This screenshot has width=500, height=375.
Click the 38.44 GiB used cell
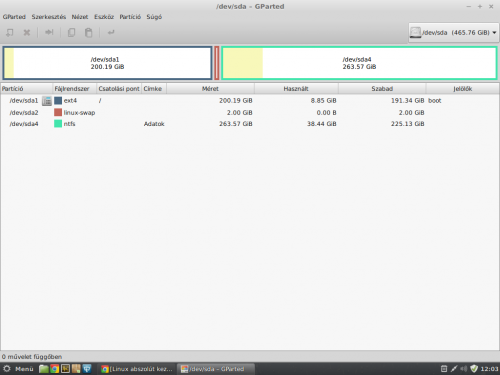[x=321, y=124]
